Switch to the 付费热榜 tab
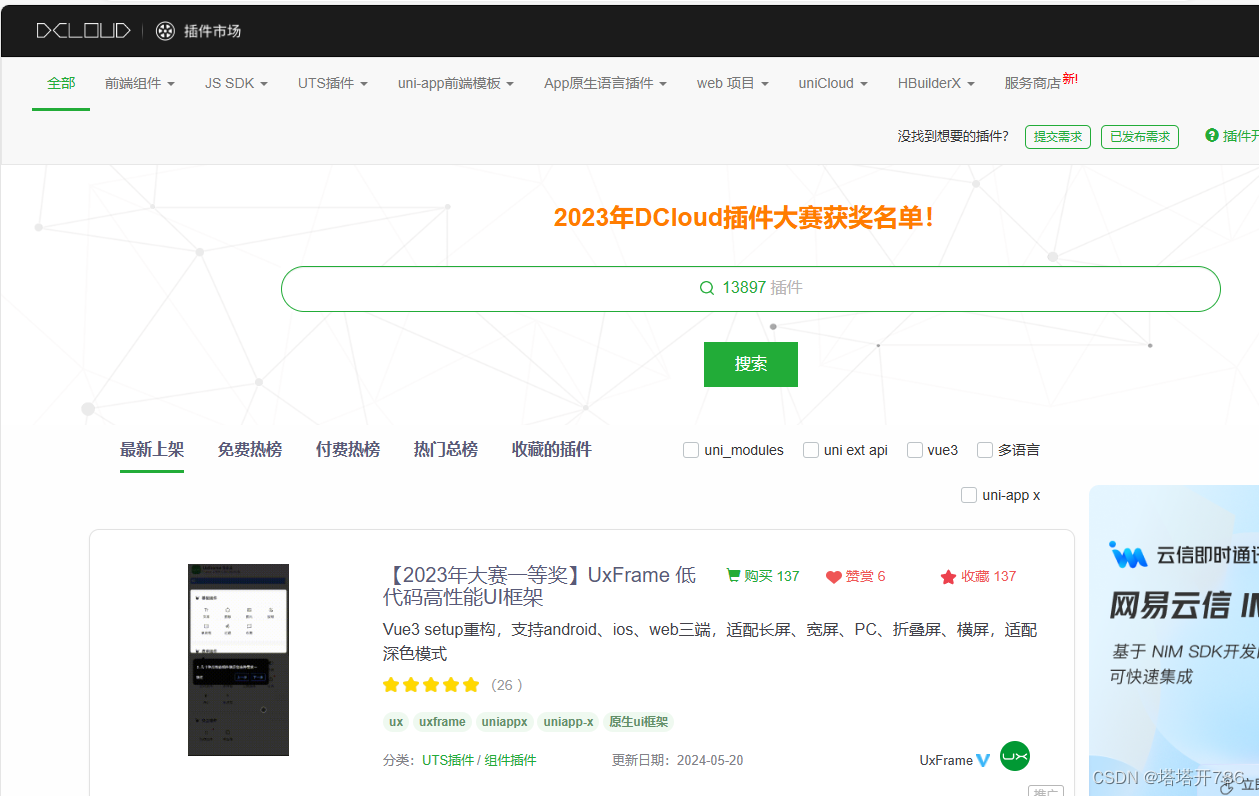 pos(348,450)
